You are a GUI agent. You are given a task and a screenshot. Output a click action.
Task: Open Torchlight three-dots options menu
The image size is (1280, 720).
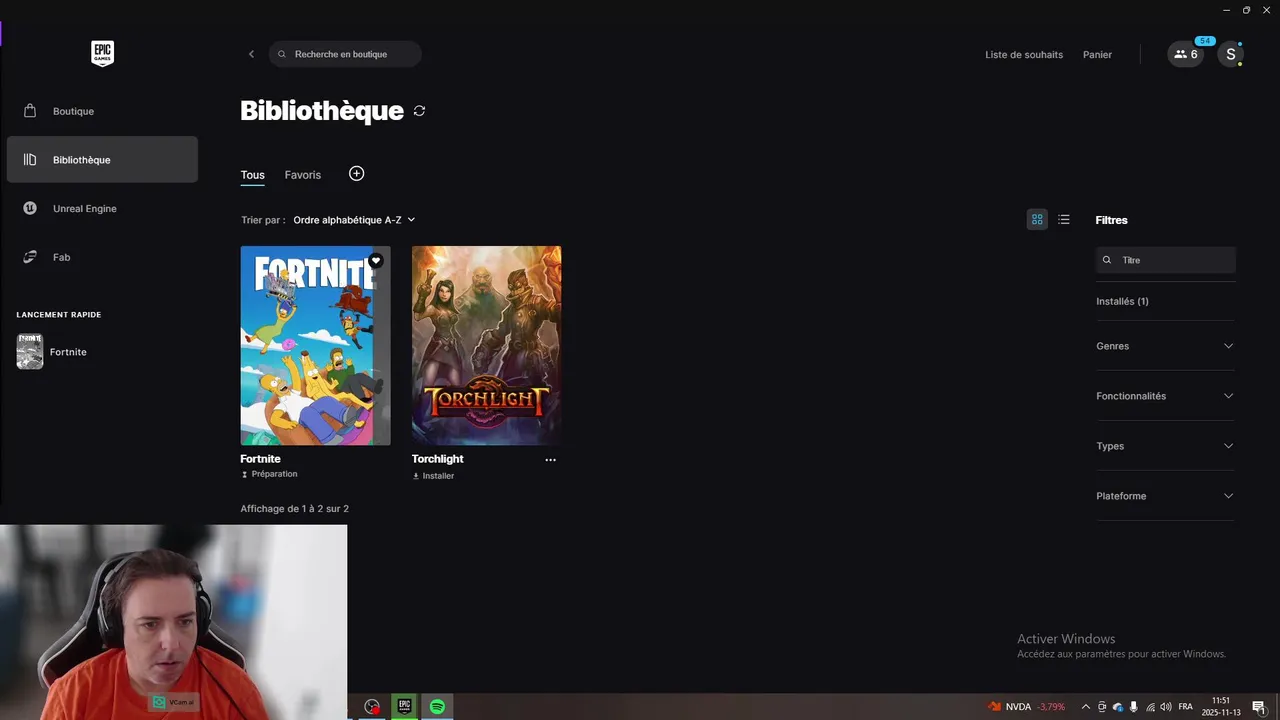pyautogui.click(x=550, y=460)
